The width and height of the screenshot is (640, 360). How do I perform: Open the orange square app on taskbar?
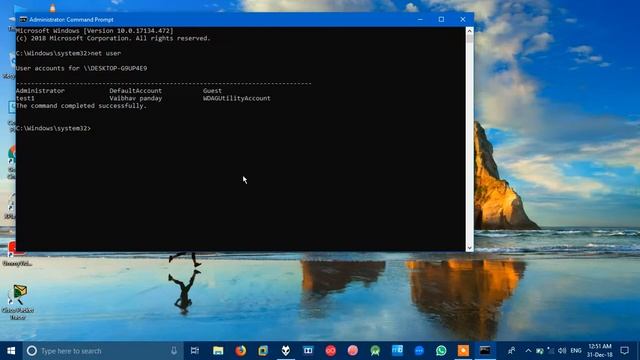click(463, 351)
